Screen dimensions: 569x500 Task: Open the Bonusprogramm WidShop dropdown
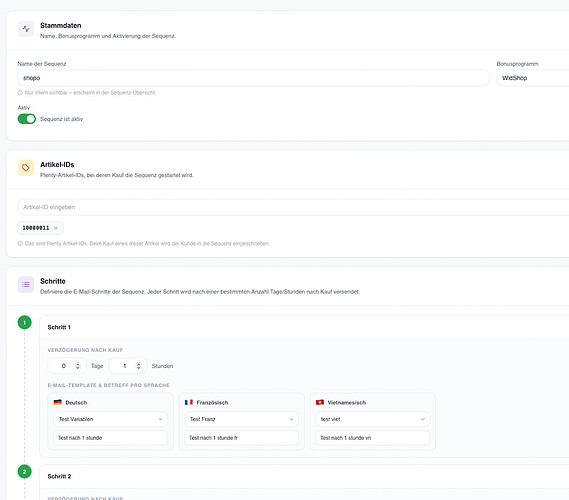(x=533, y=78)
